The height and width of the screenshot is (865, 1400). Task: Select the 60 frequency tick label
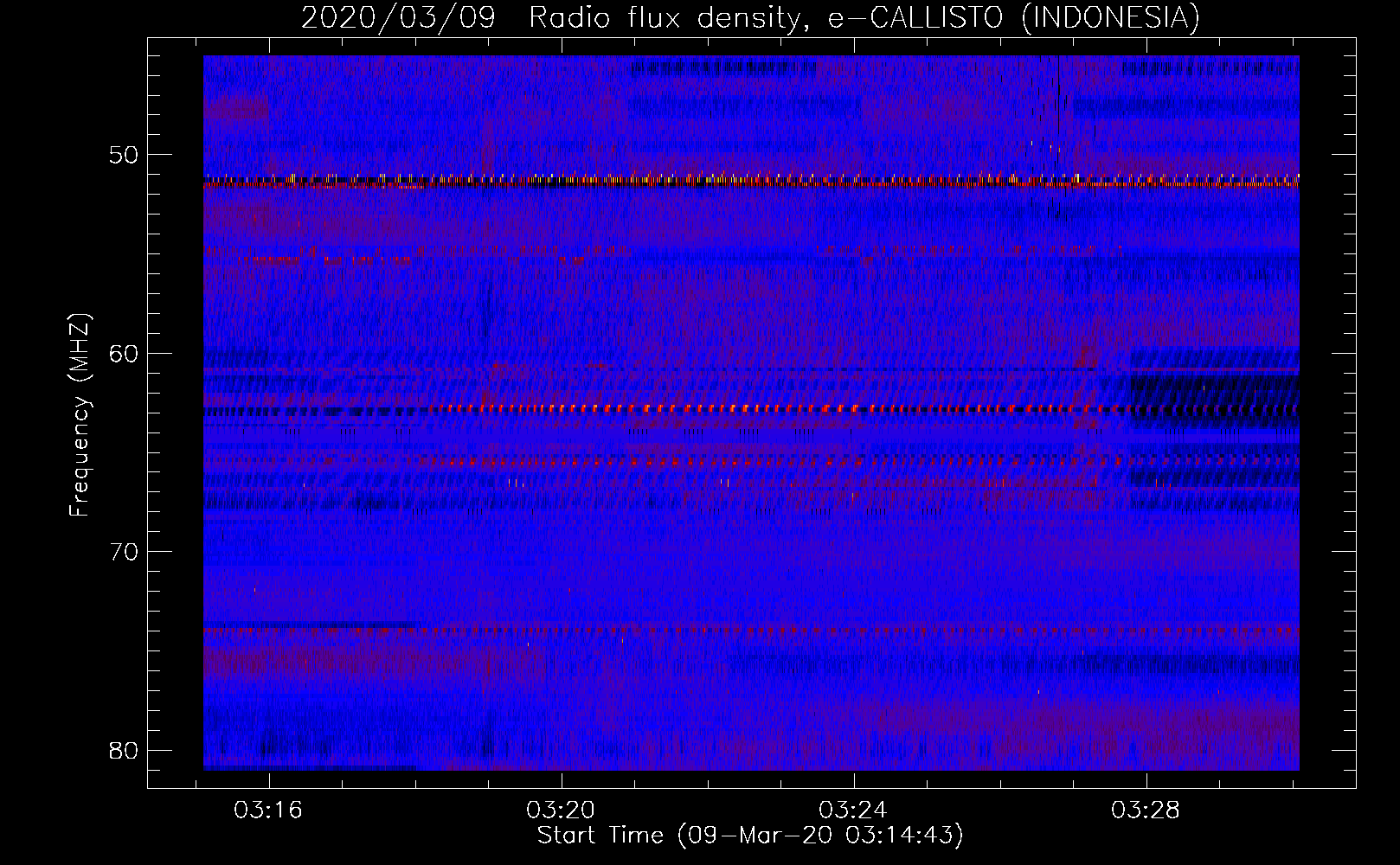125,353
